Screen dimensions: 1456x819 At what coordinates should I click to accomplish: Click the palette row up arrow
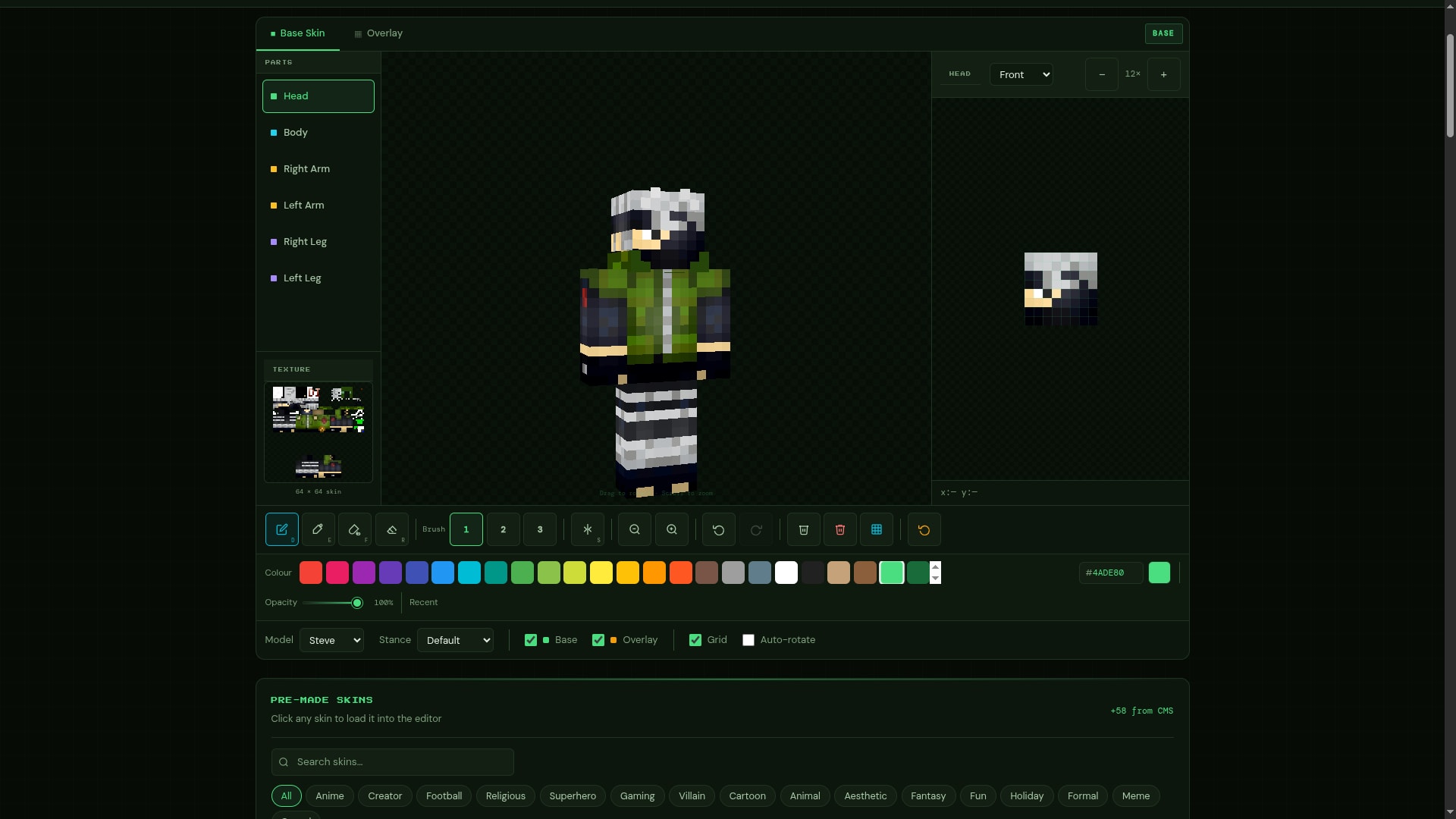935,567
